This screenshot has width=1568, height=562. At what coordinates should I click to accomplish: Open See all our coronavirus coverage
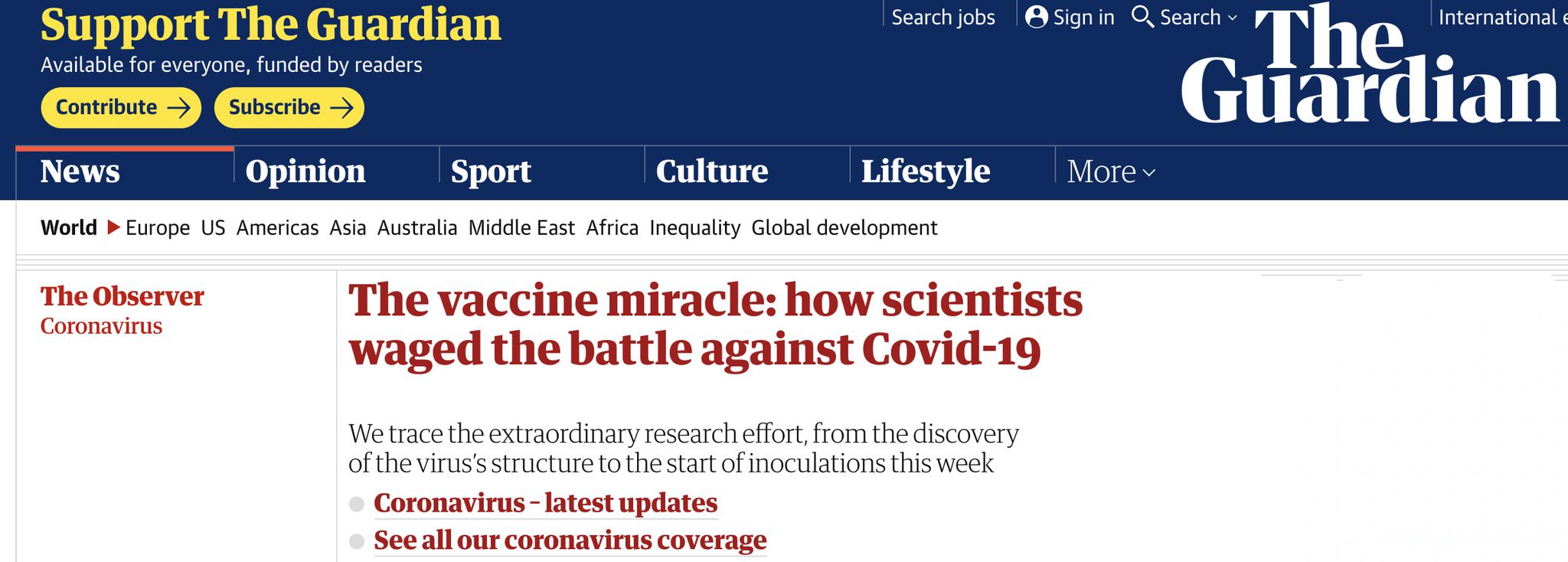pyautogui.click(x=570, y=541)
